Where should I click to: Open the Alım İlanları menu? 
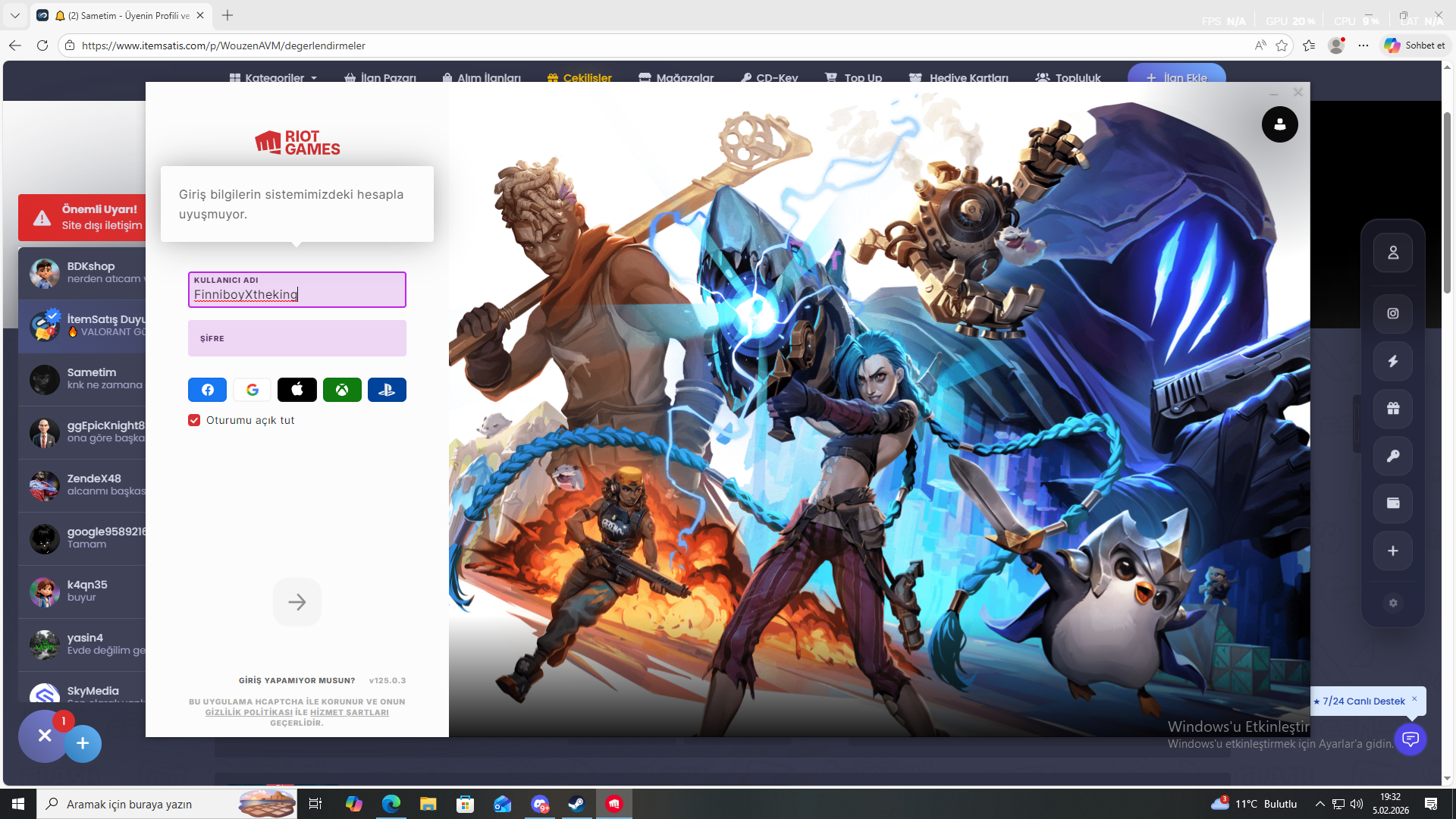coord(482,78)
